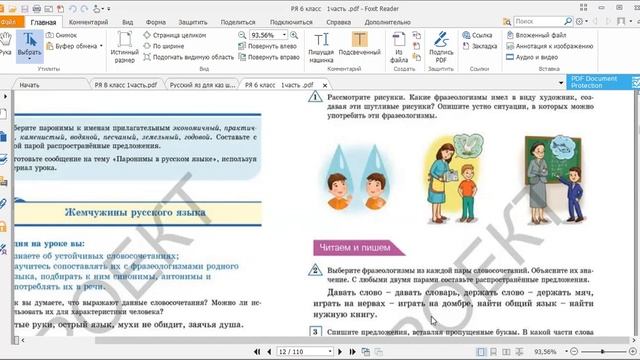The width and height of the screenshot is (640, 360).
Task: Open the page number dropdown 12 / 110
Action: pyautogui.click(x=330, y=351)
